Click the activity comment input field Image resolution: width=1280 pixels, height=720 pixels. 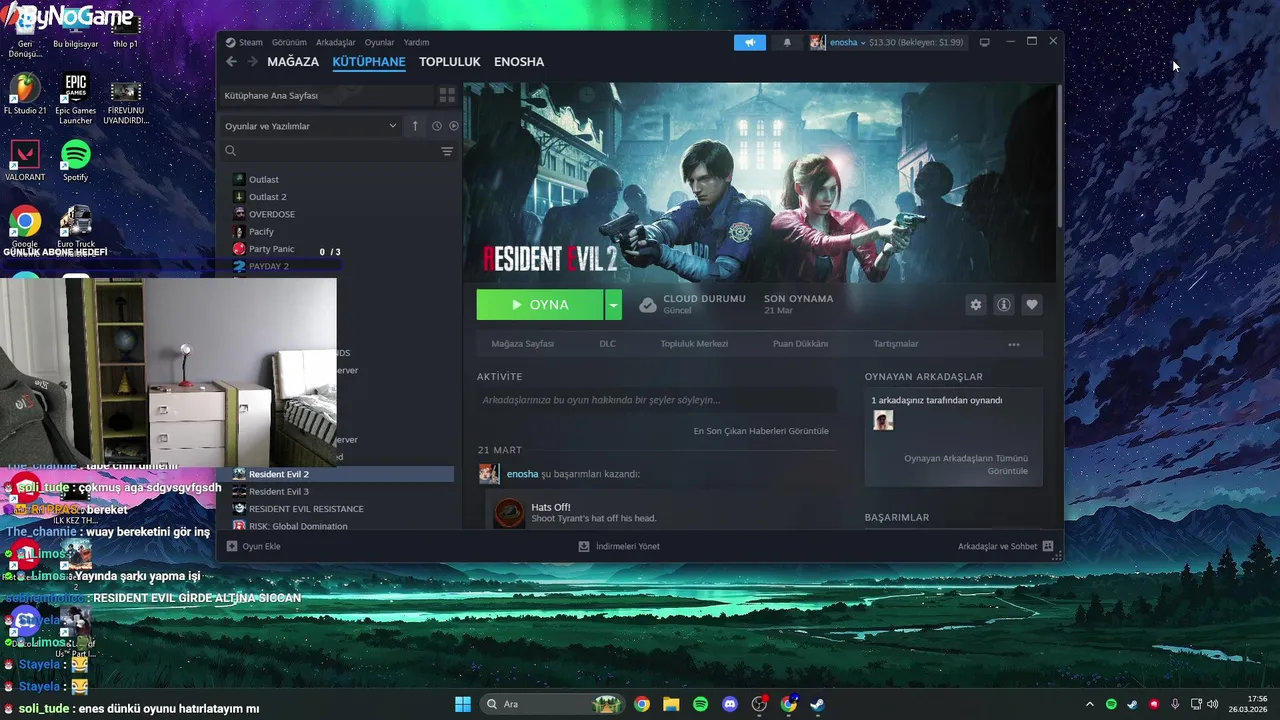pos(656,400)
